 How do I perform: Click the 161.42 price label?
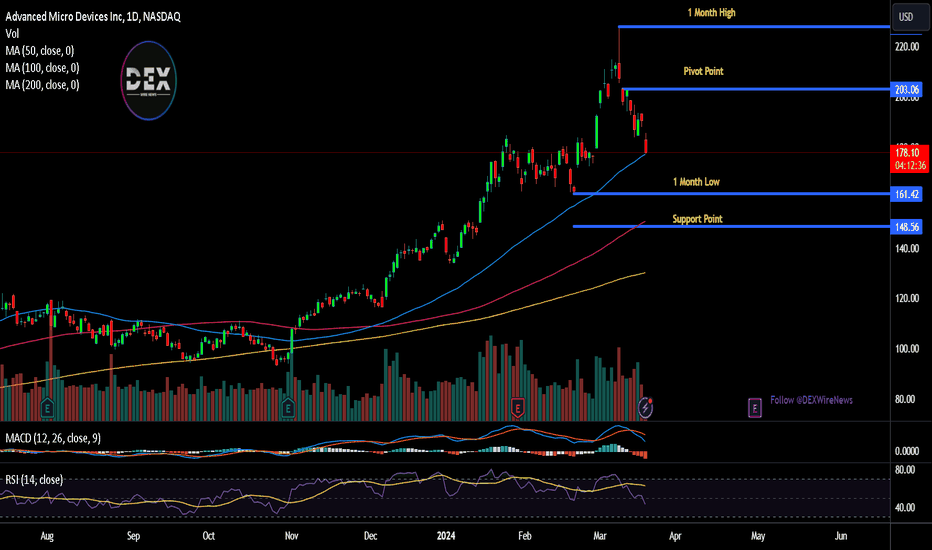pos(906,194)
